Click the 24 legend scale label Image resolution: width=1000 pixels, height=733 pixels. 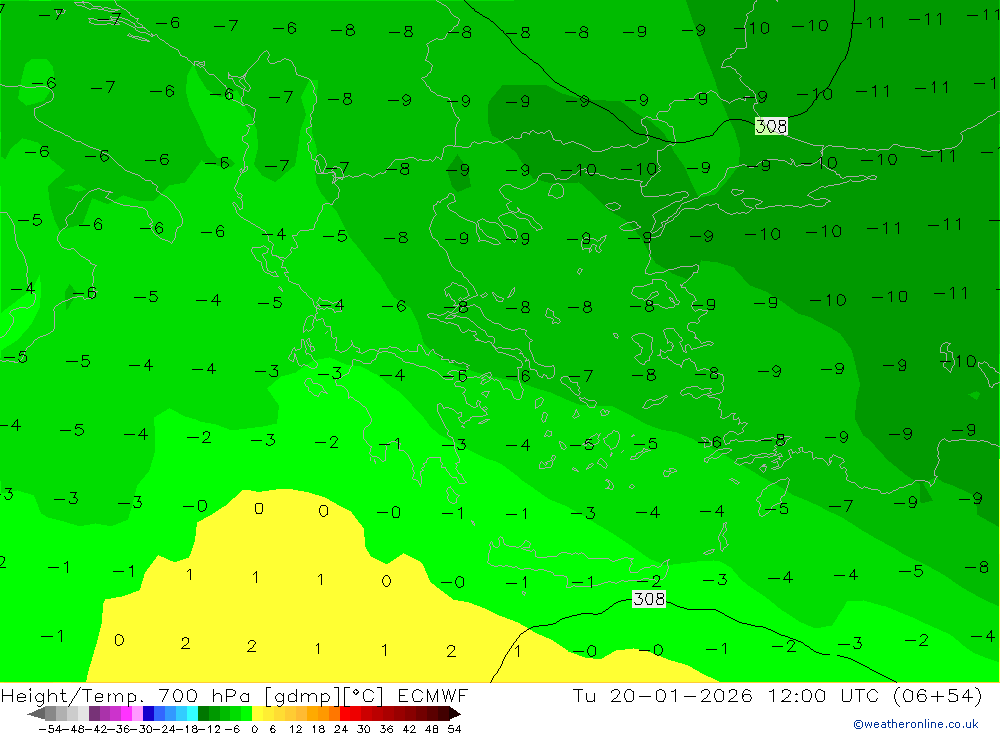341,729
